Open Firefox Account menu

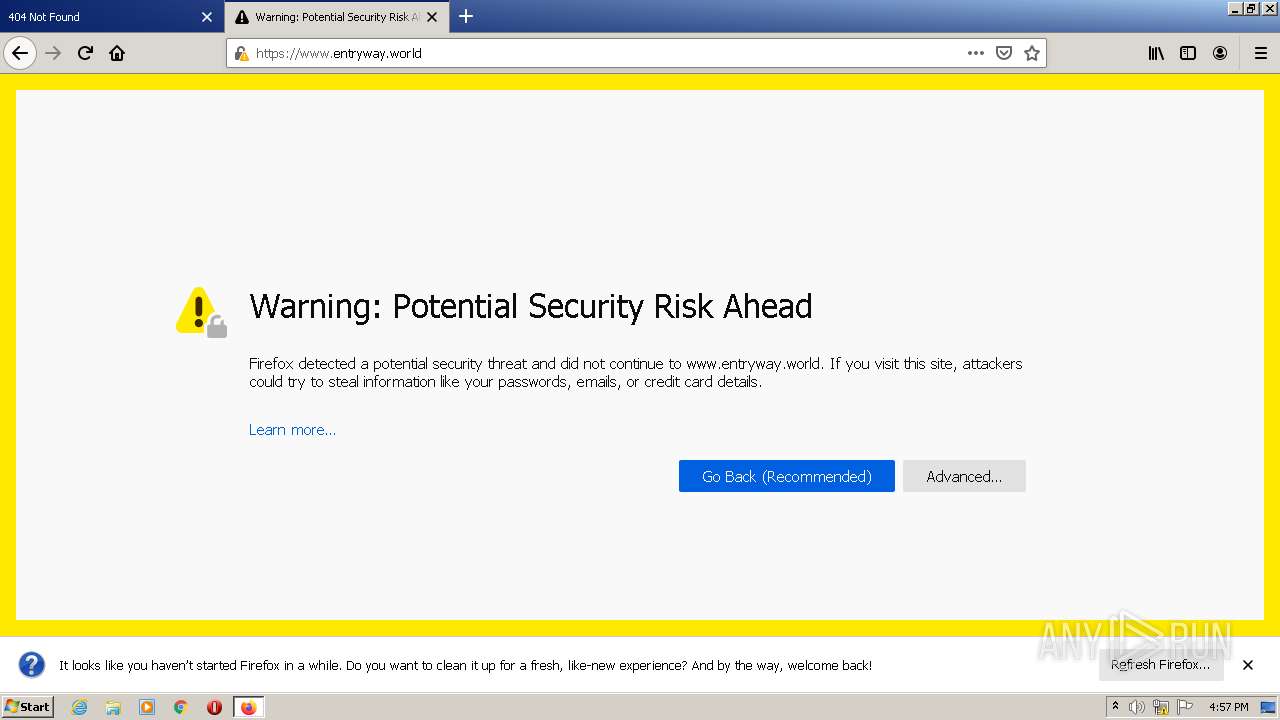coord(1220,53)
